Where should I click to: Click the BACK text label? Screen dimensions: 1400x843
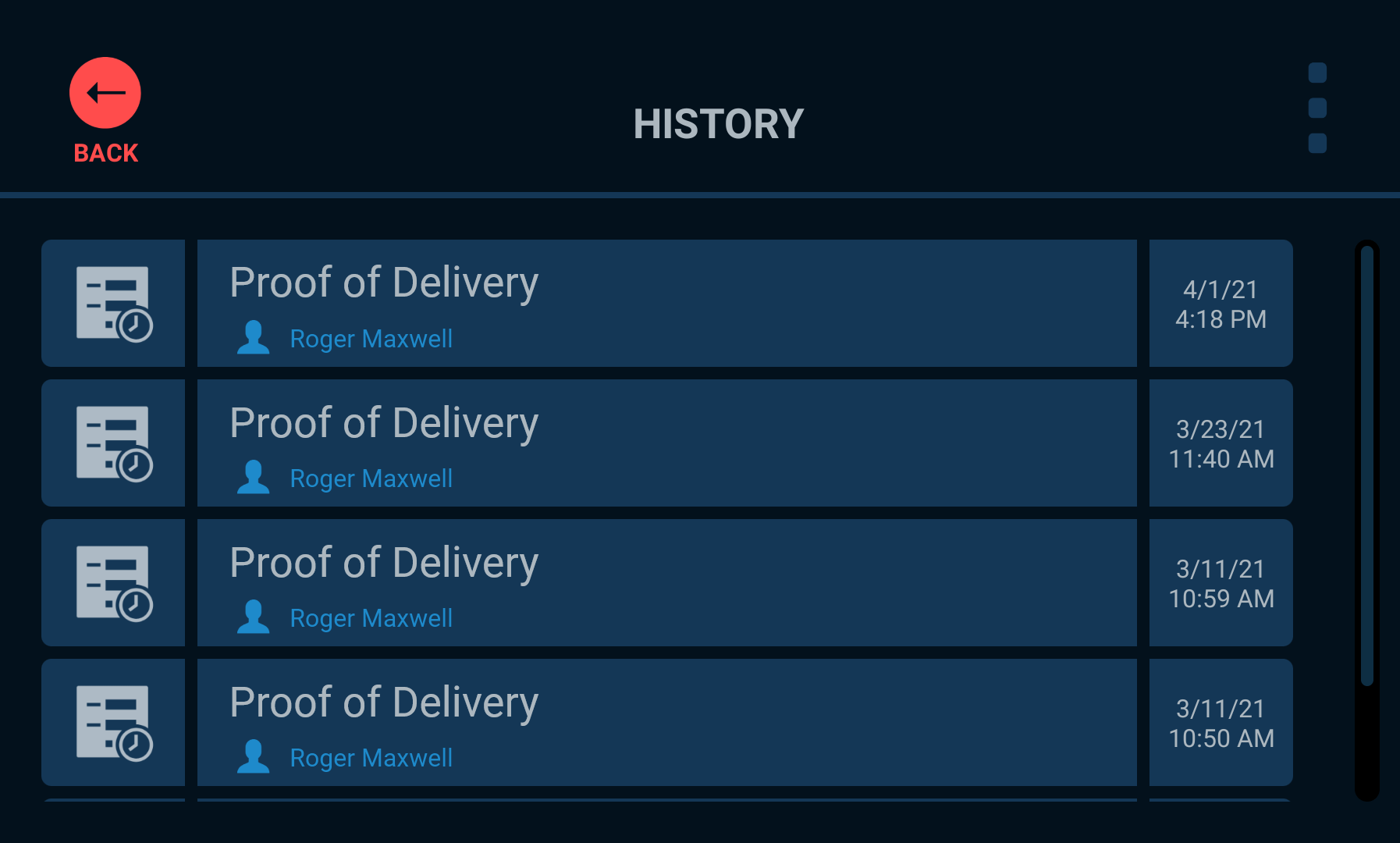click(106, 153)
